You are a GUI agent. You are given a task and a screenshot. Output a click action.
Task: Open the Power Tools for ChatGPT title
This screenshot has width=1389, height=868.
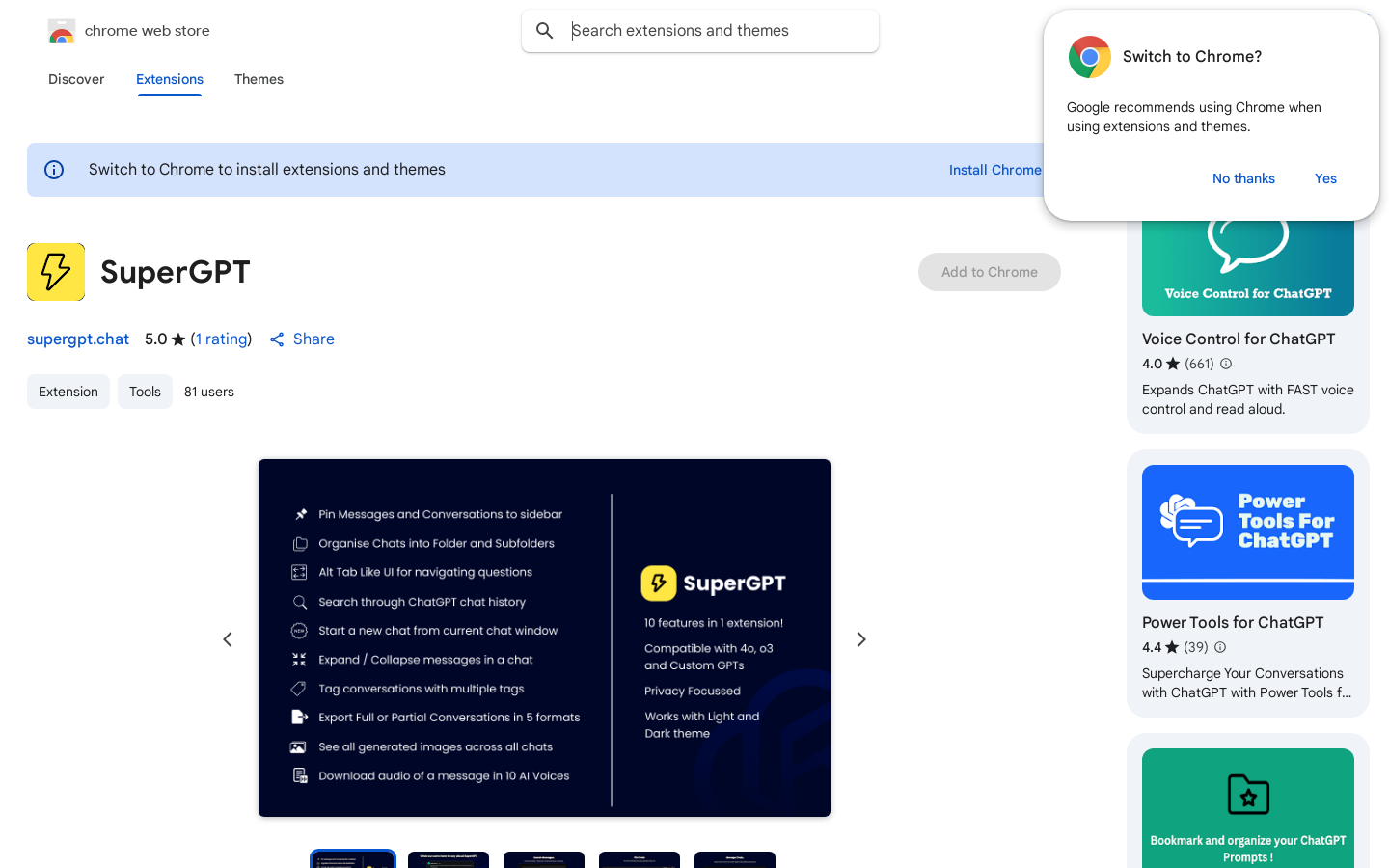point(1233,622)
